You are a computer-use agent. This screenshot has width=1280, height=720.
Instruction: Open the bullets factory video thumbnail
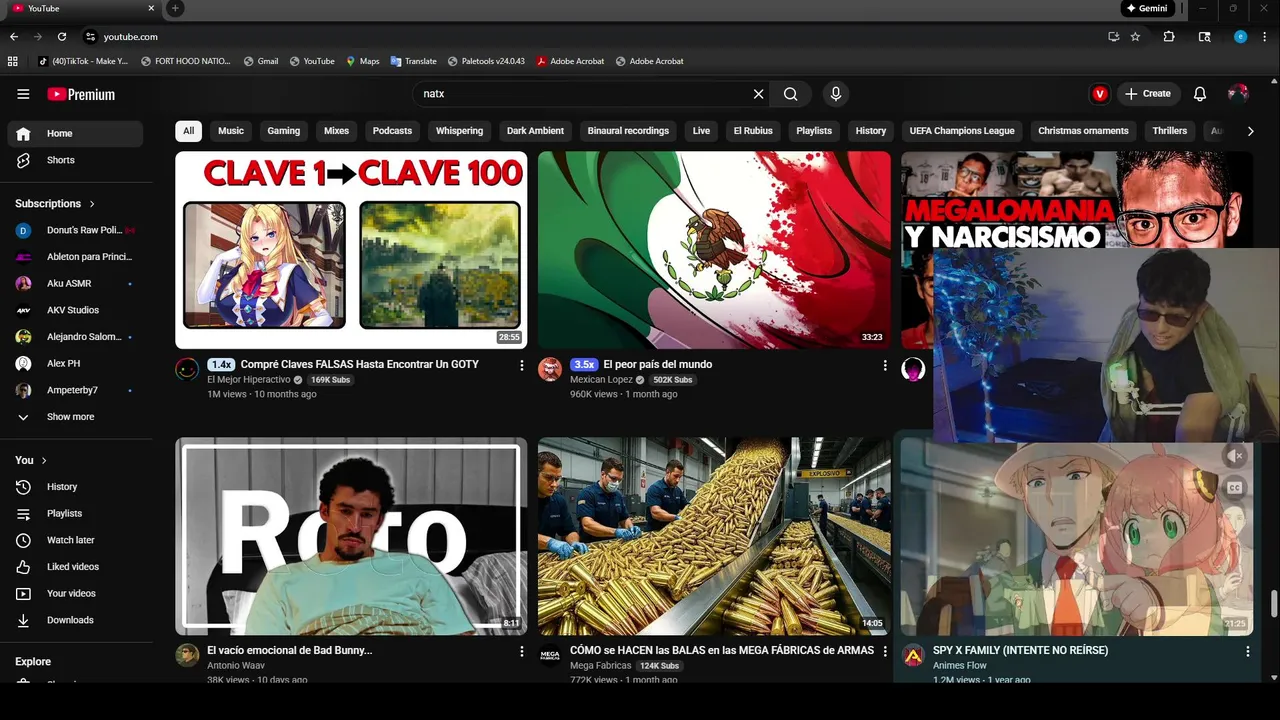714,536
